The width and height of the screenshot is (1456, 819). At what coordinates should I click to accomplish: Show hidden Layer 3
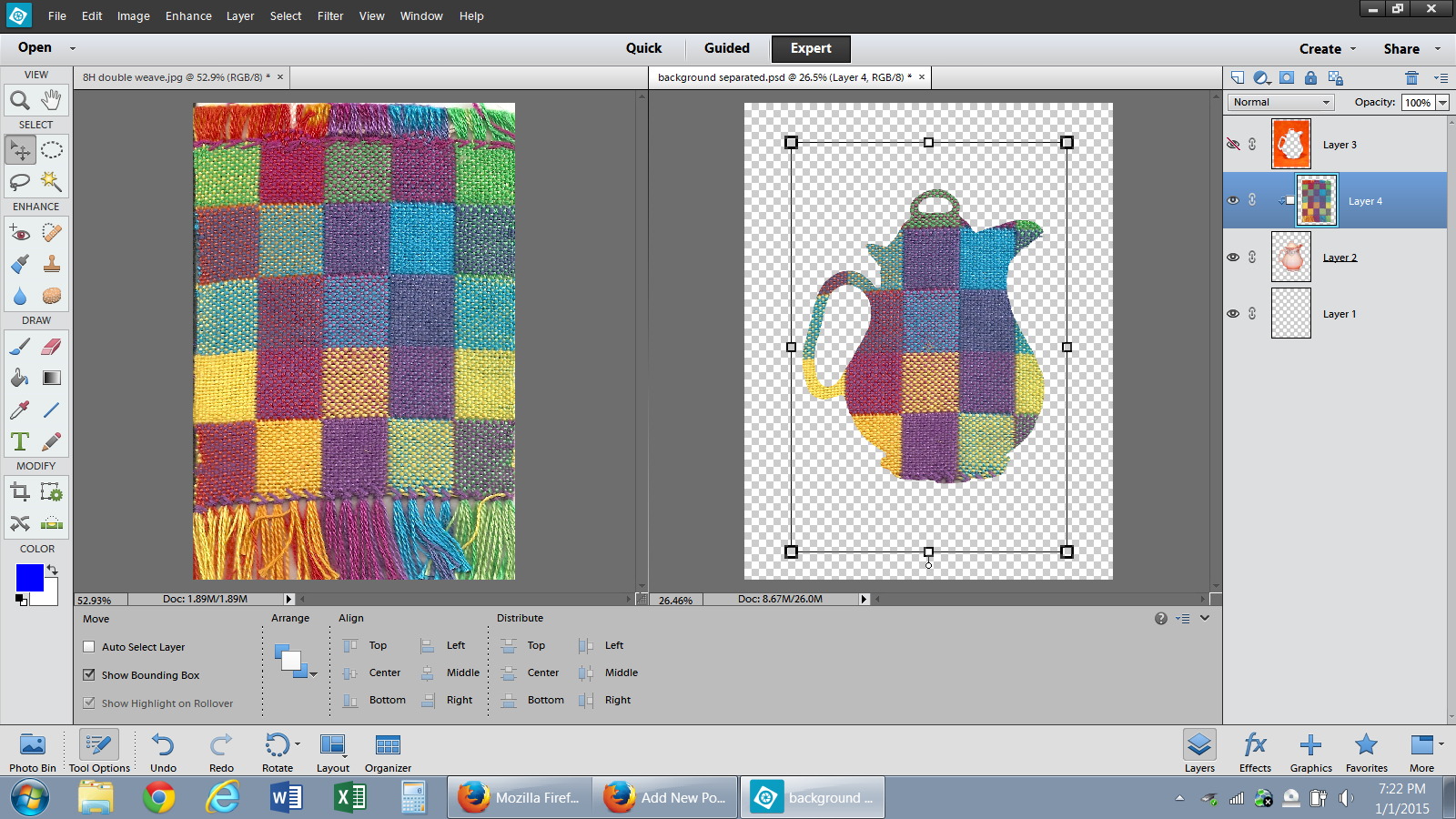tap(1233, 145)
